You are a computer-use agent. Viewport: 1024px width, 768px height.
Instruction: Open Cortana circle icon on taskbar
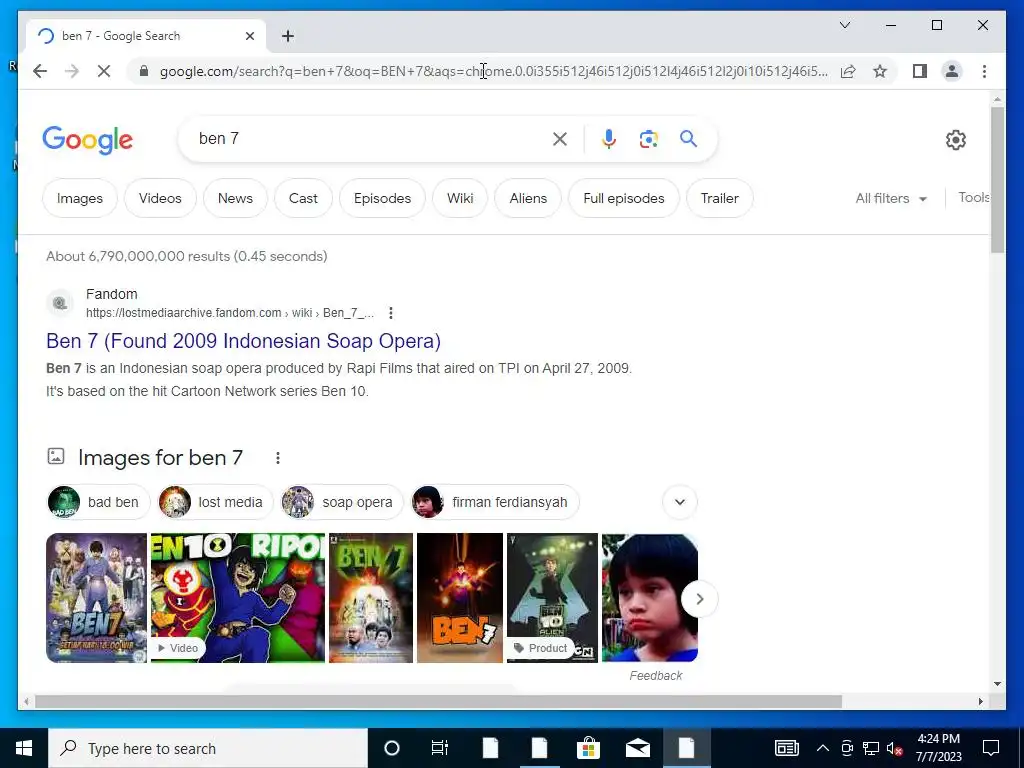(x=392, y=748)
